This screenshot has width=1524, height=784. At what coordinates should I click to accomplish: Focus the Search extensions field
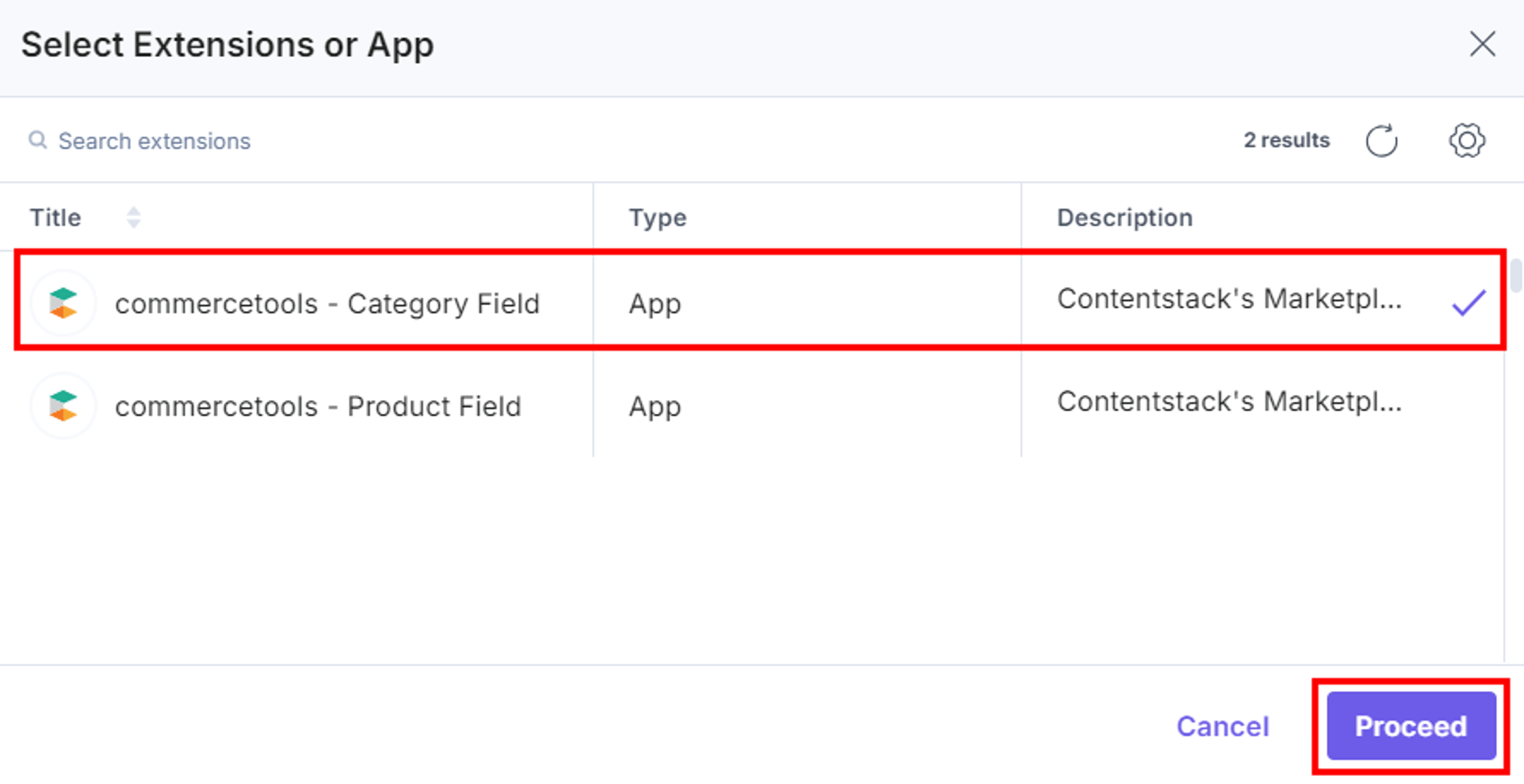click(x=154, y=141)
